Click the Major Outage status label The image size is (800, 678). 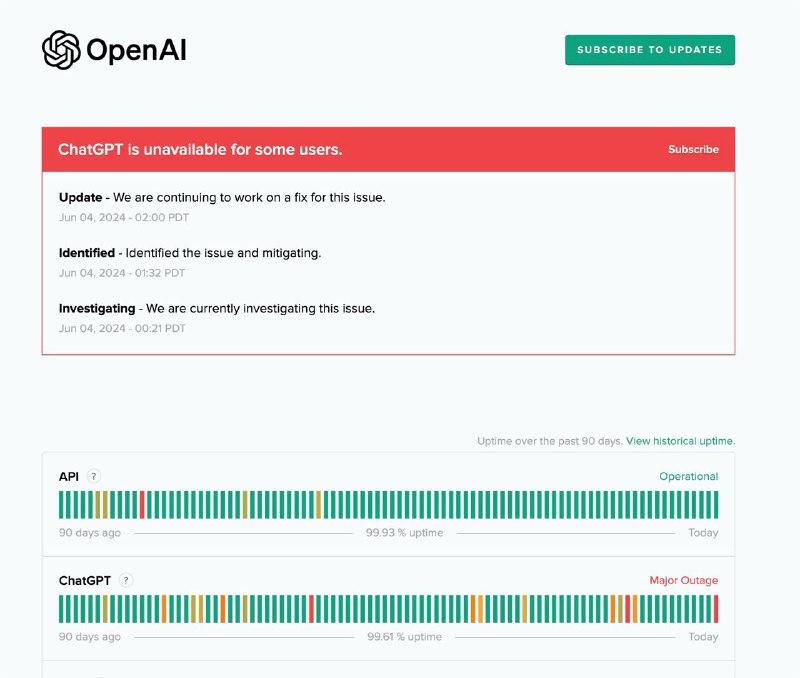pos(682,580)
